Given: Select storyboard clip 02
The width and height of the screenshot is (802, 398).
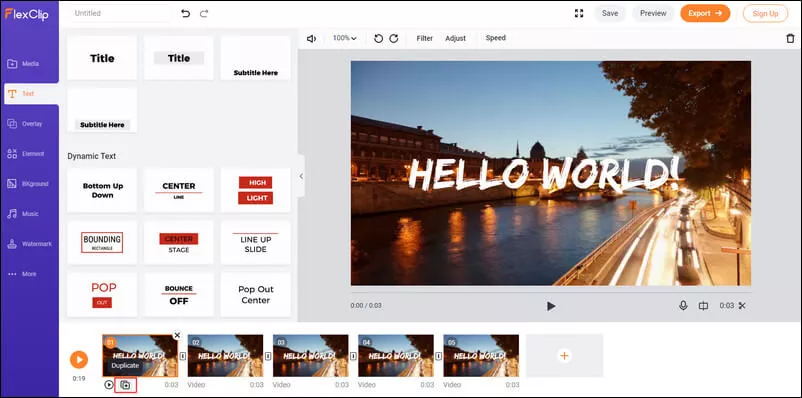Looking at the screenshot, I should [226, 356].
